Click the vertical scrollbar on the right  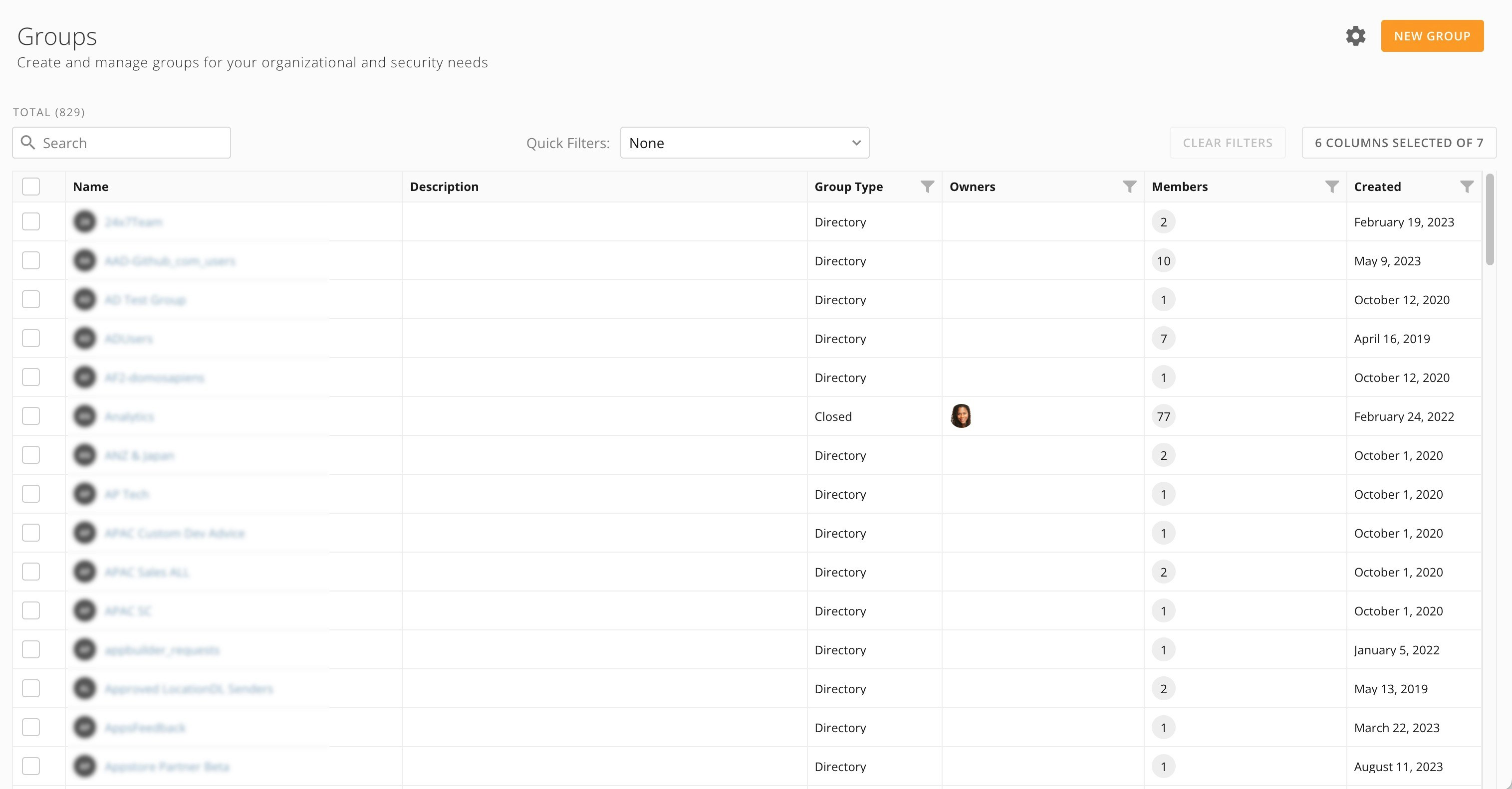[1489, 223]
